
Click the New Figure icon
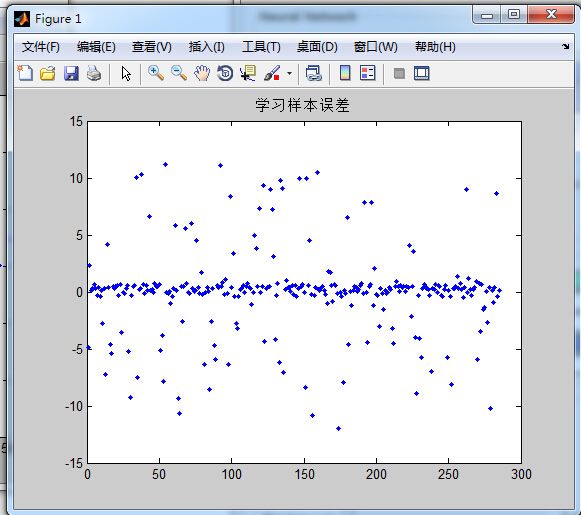[25, 73]
